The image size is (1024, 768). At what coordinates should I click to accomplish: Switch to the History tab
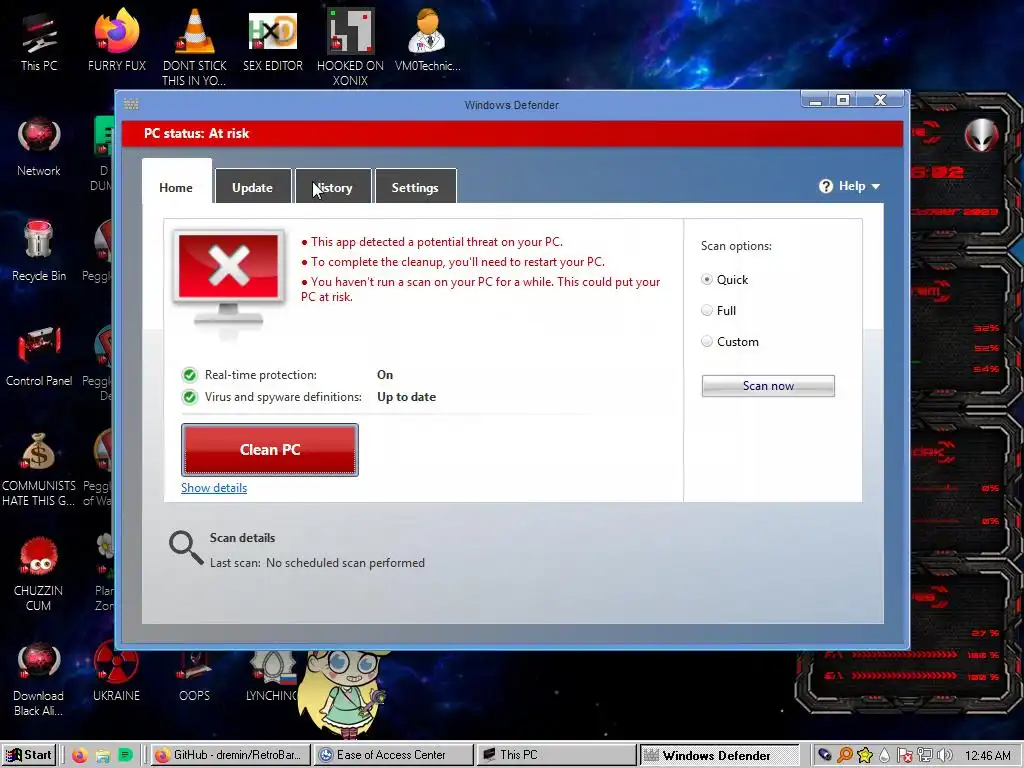333,187
